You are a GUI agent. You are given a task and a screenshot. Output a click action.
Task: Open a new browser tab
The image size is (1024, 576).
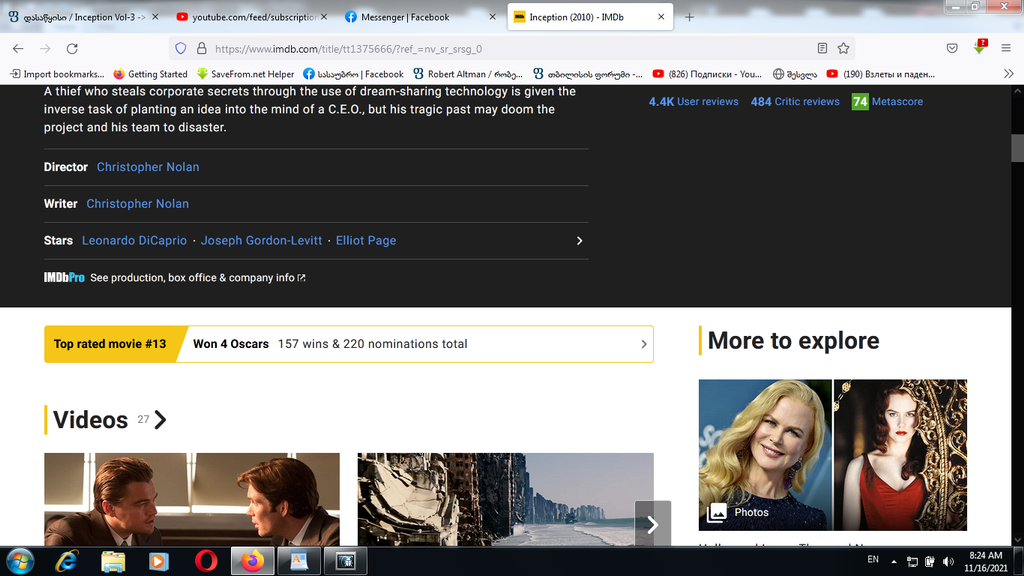click(689, 17)
